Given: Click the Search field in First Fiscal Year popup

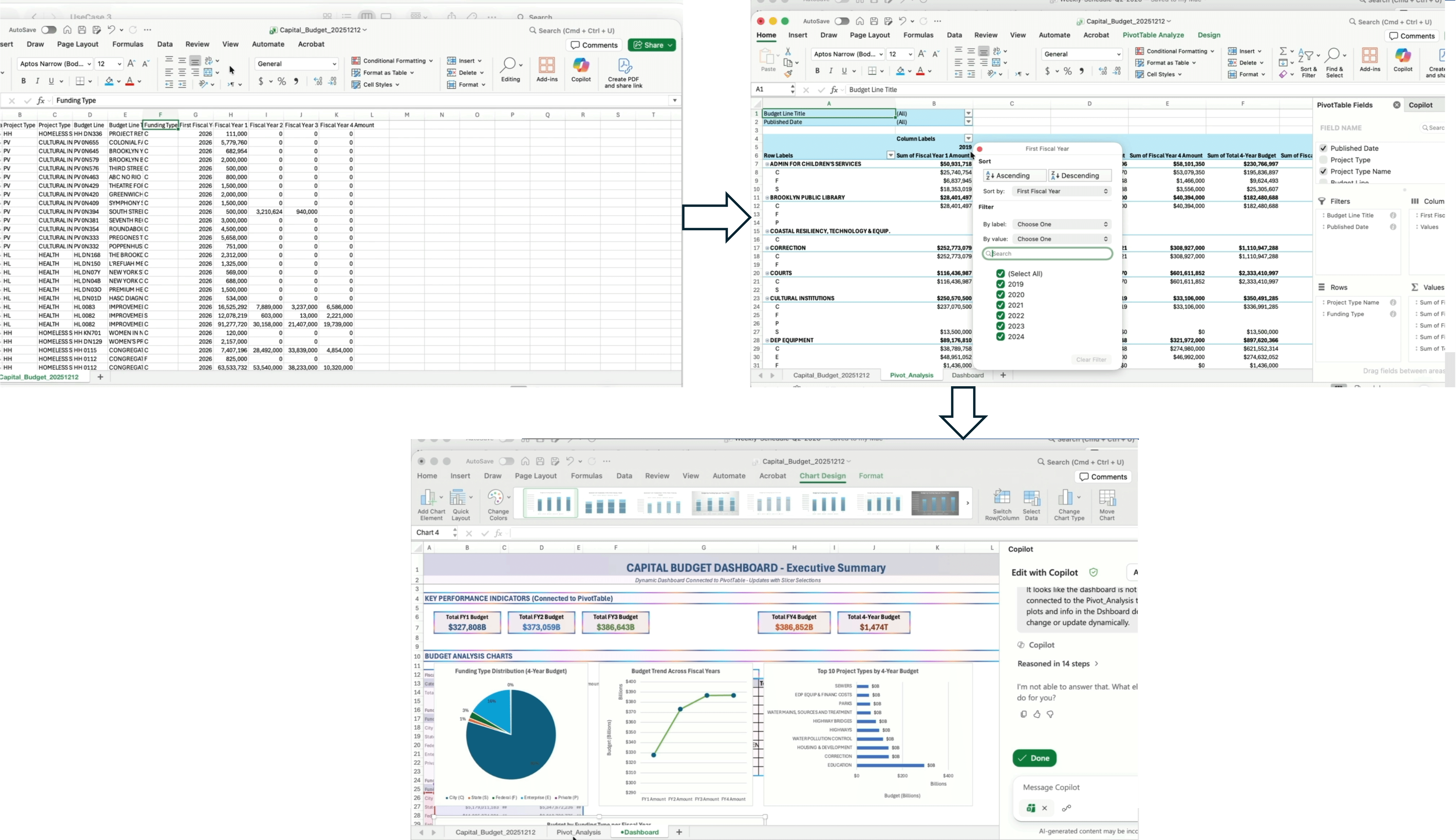Looking at the screenshot, I should tap(1047, 253).
